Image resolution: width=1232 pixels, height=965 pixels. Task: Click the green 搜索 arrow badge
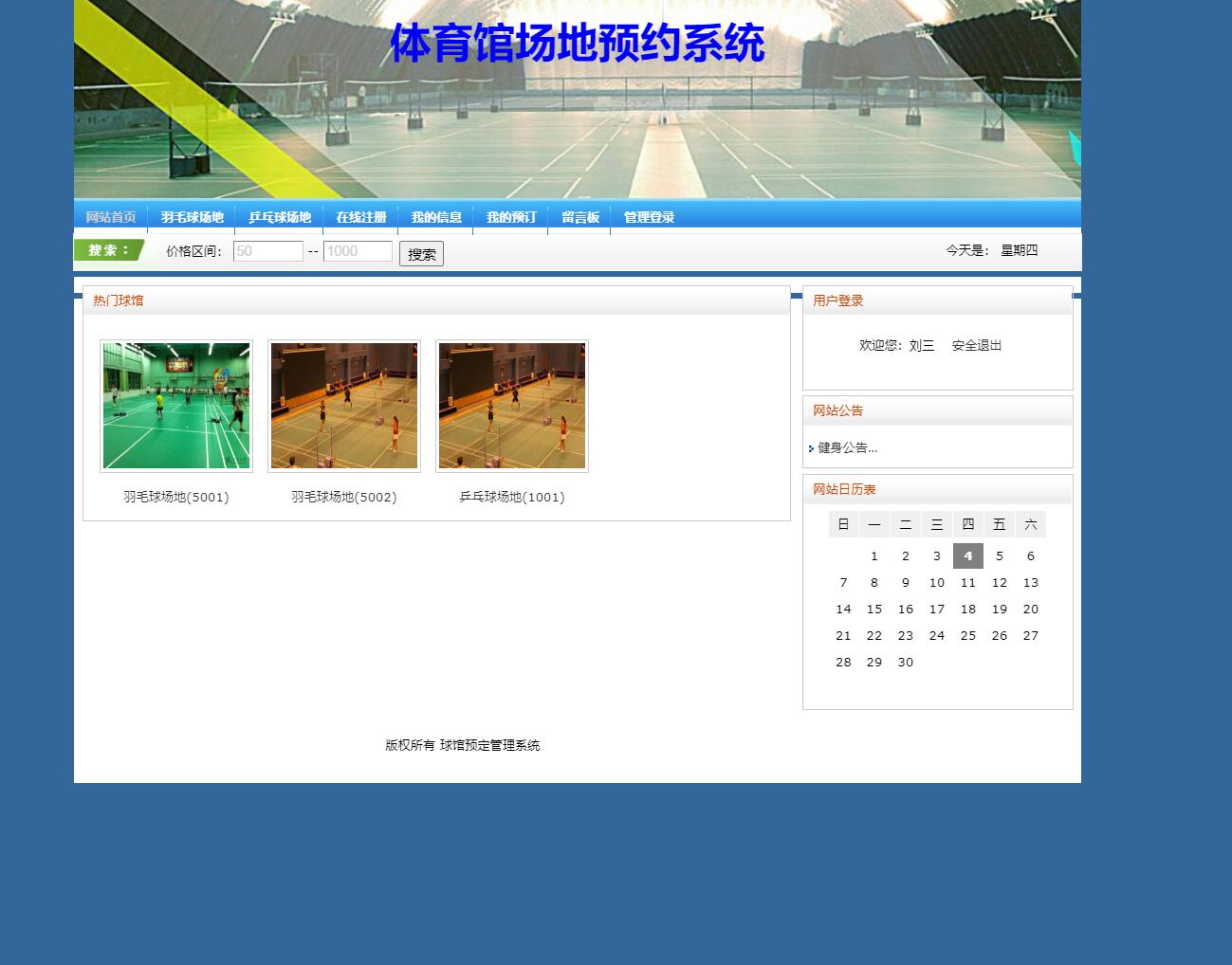108,249
